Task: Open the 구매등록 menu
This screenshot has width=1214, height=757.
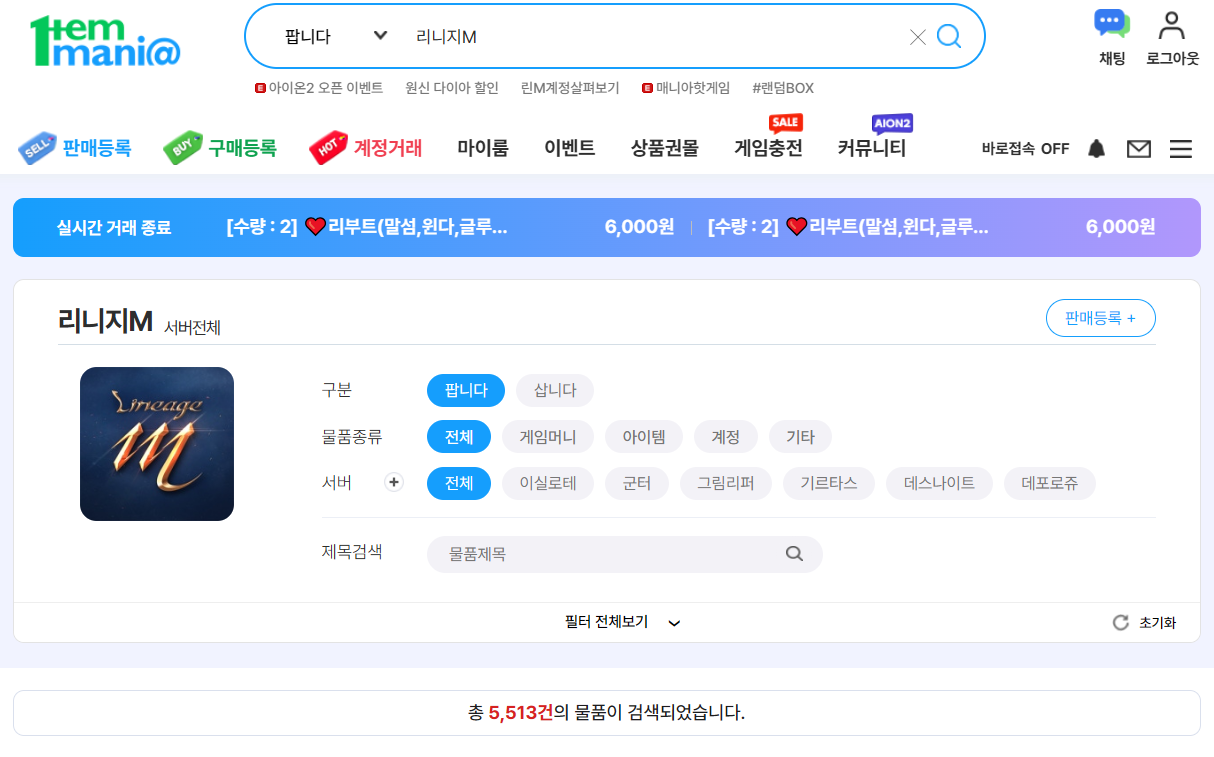Action: coord(220,148)
